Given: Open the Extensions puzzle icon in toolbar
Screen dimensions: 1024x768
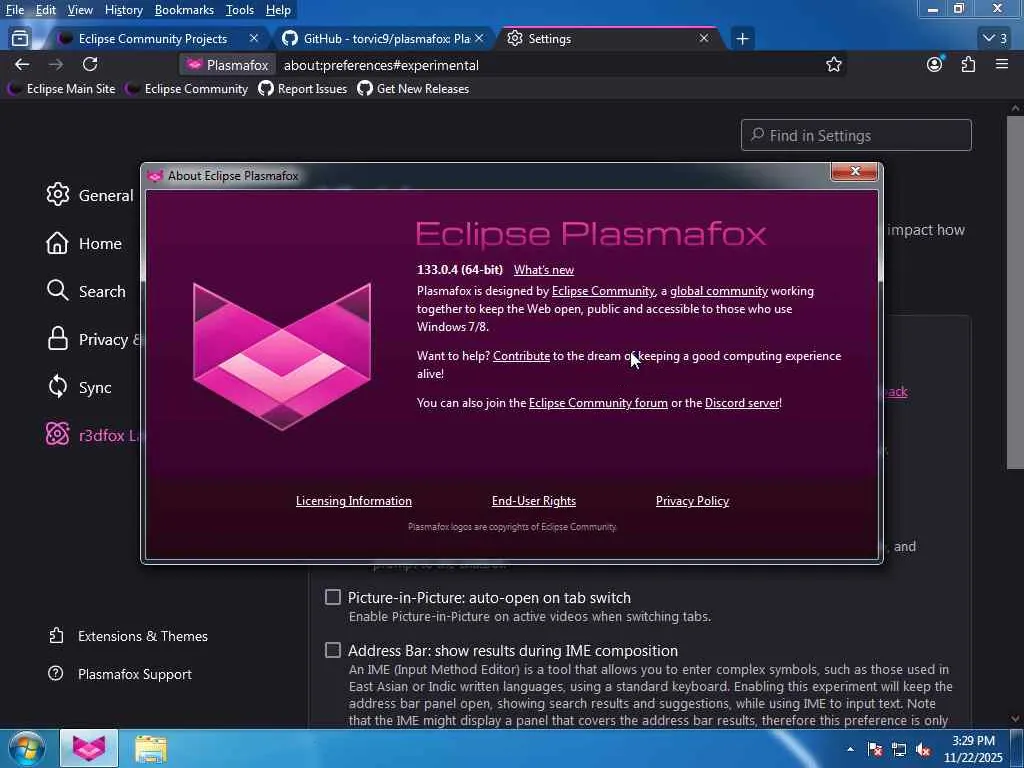Looking at the screenshot, I should click(968, 65).
